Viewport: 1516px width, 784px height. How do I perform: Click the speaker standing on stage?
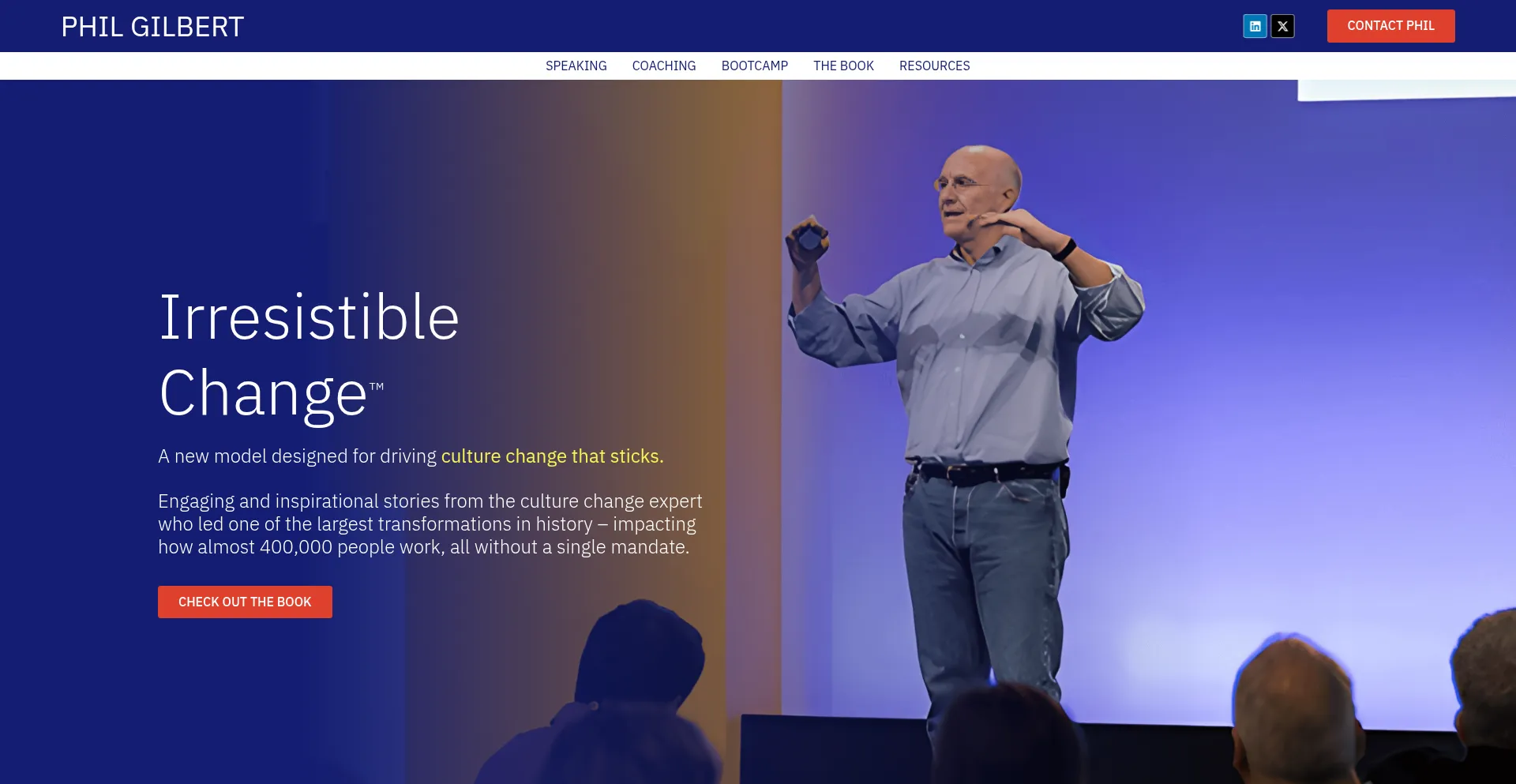pyautogui.click(x=979, y=395)
